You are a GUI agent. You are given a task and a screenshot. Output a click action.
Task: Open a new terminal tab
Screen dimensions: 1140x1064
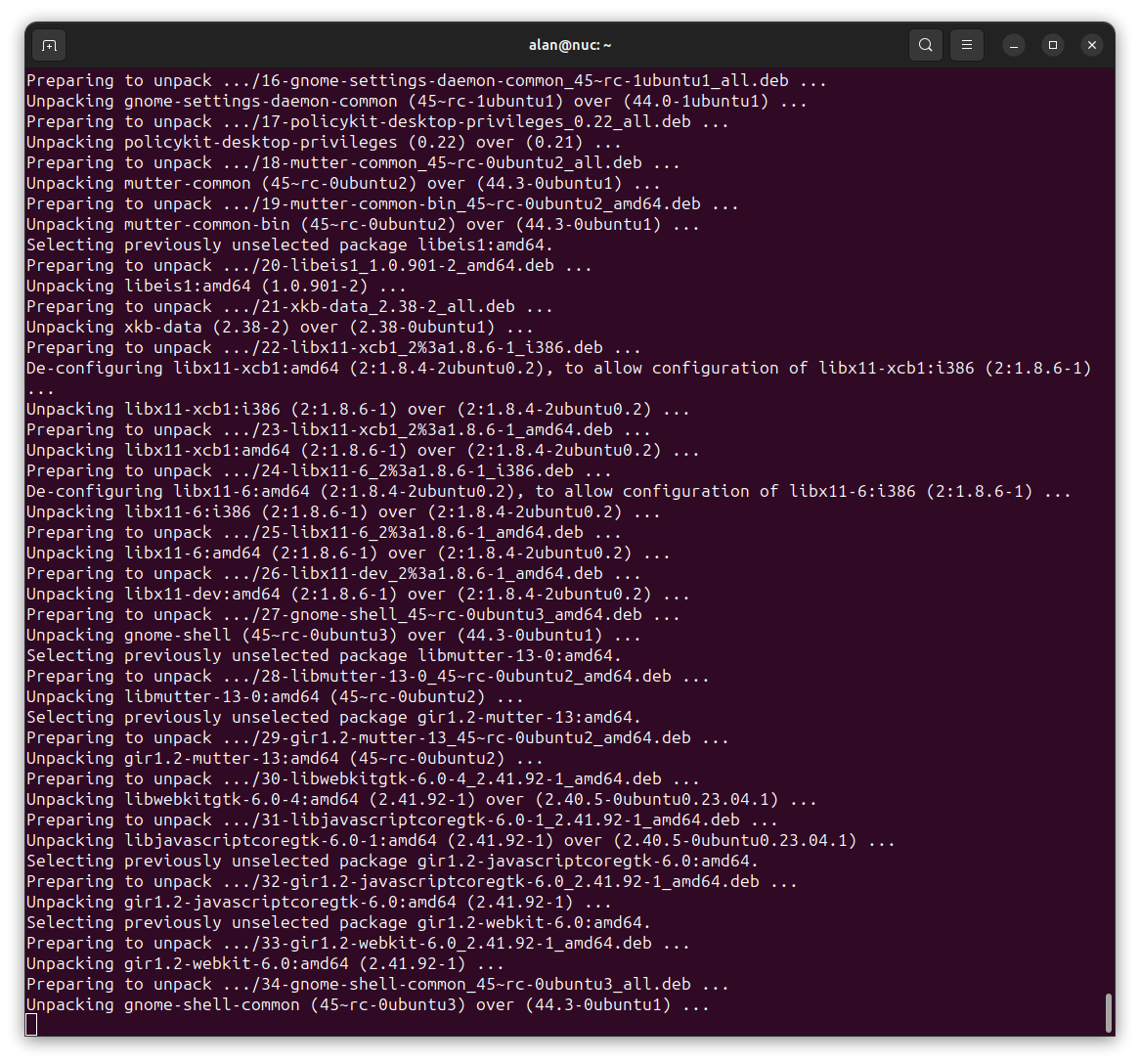[50, 46]
